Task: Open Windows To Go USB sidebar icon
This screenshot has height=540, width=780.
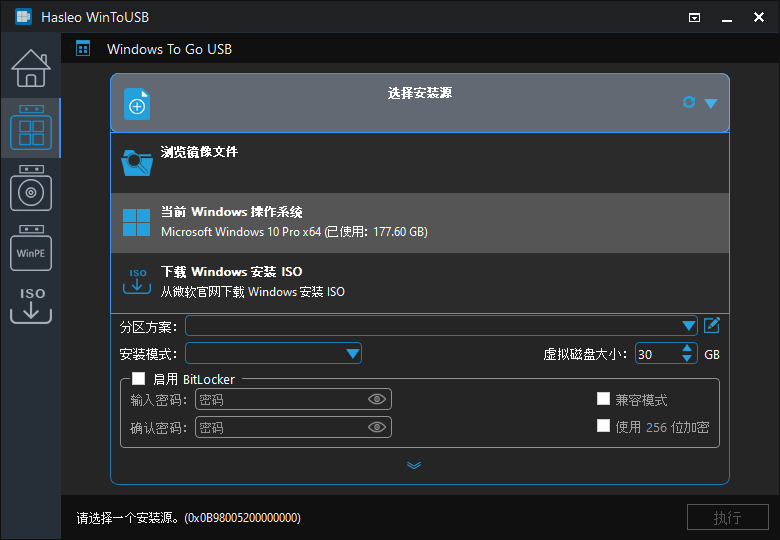Action: [31, 127]
